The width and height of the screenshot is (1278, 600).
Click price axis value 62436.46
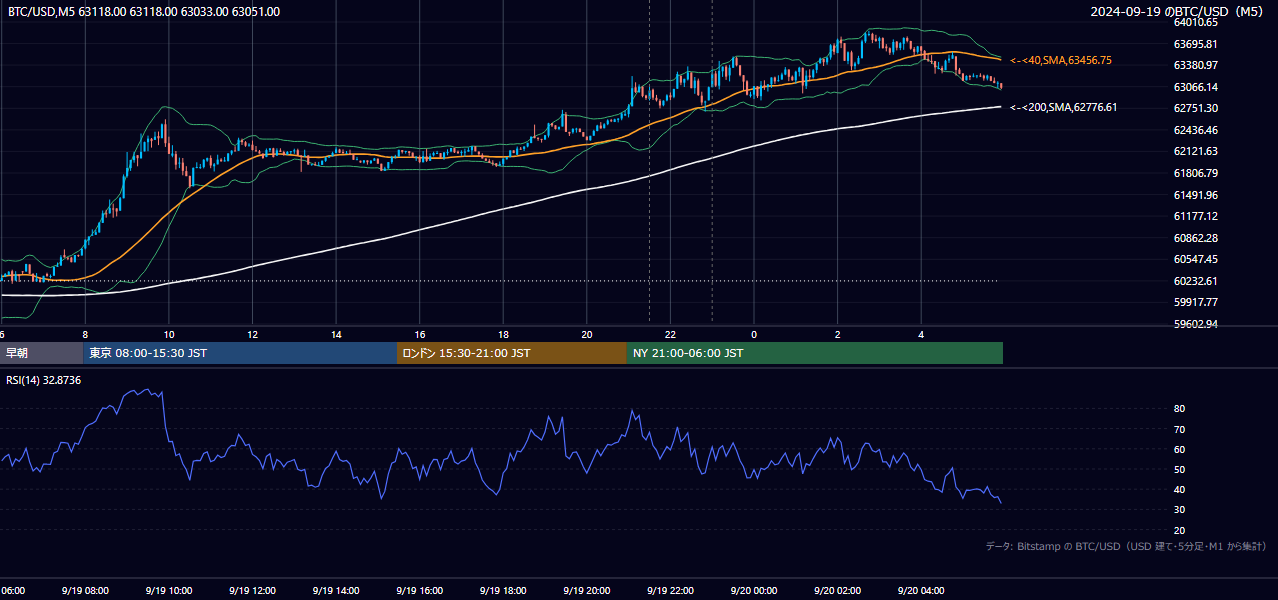(x=1195, y=130)
